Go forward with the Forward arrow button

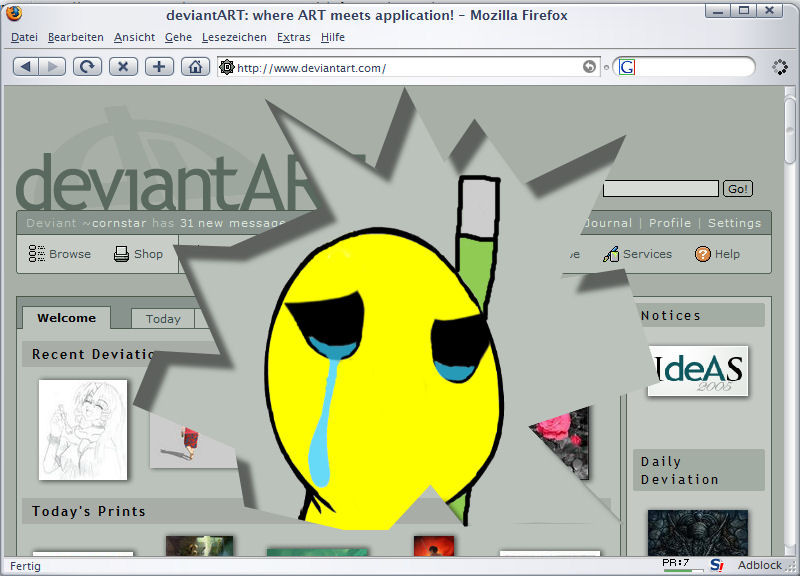(x=53, y=67)
